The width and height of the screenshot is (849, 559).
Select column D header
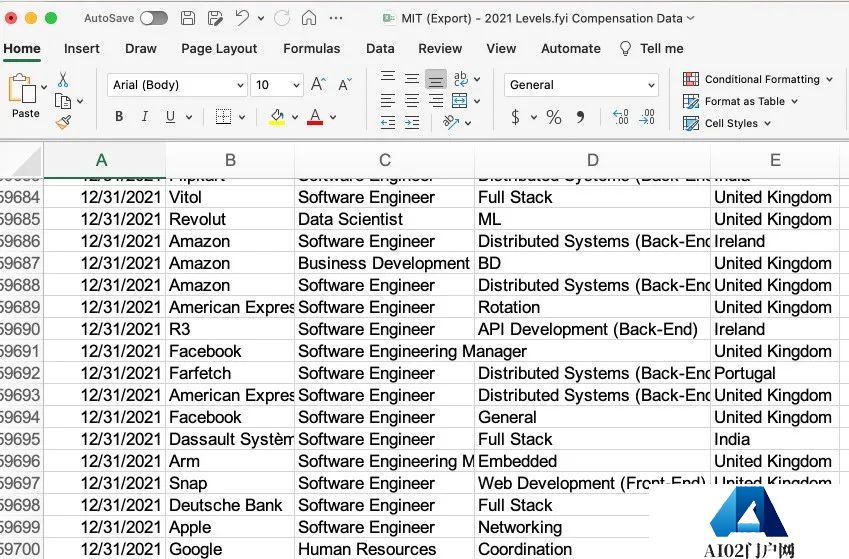592,160
